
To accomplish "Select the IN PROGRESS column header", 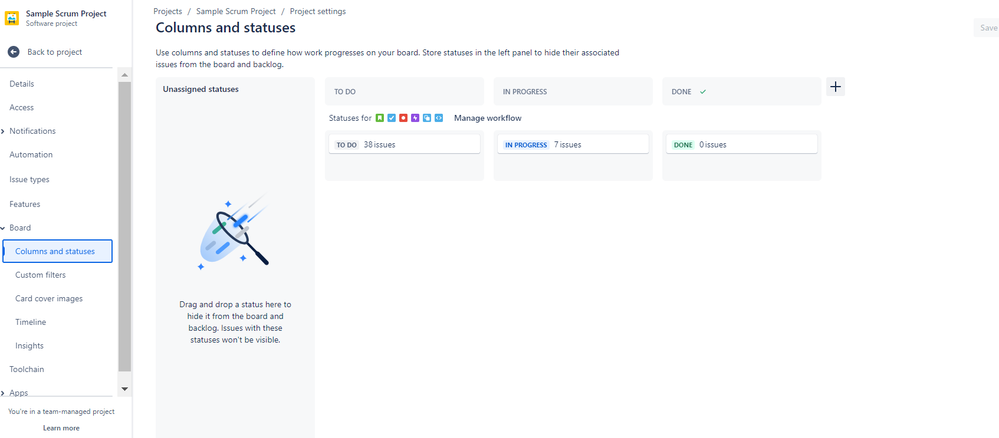I will 573,91.
